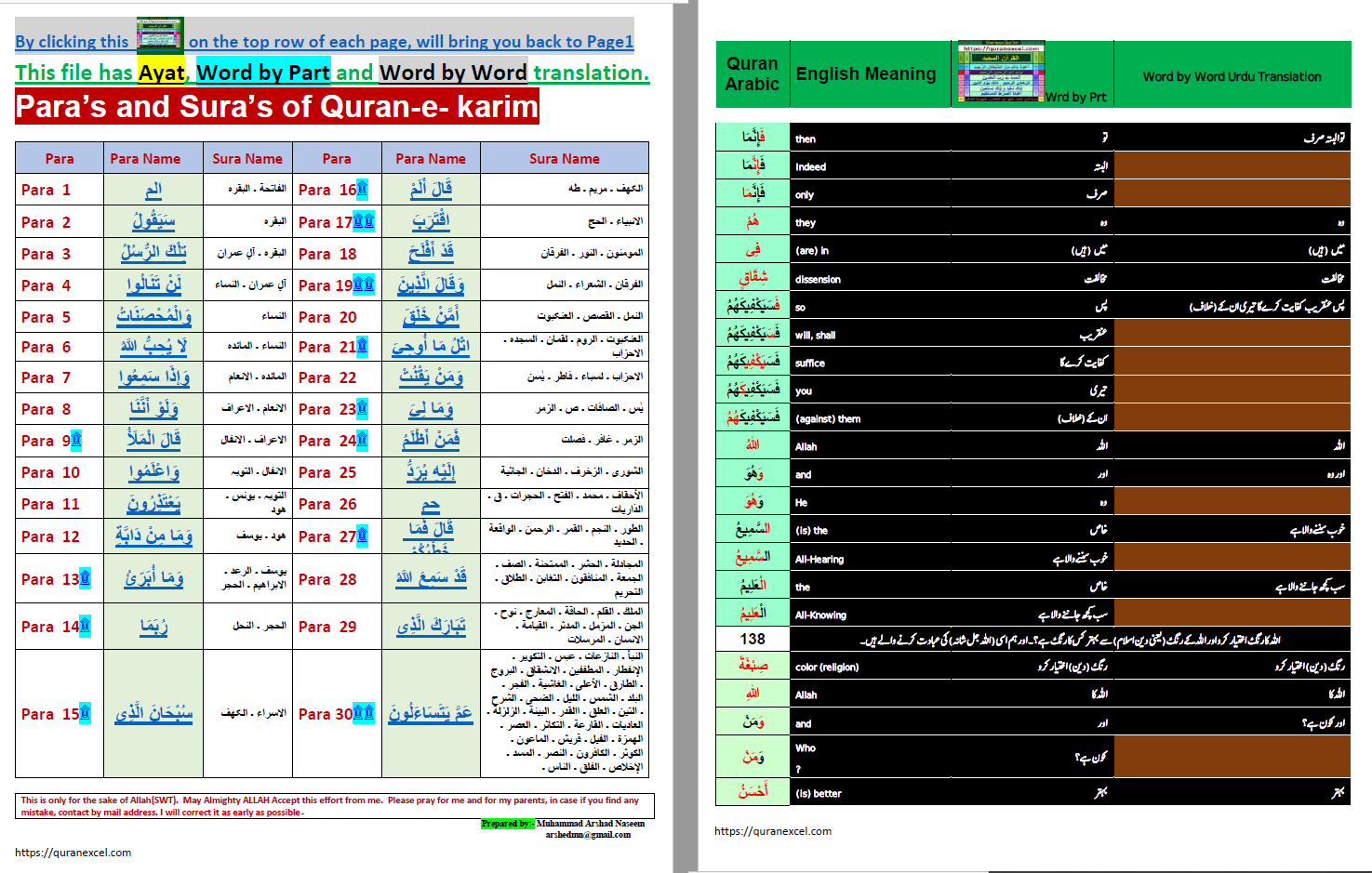Open the Para 2 name link
Viewport: 1372px width, 873px height.
(x=153, y=221)
